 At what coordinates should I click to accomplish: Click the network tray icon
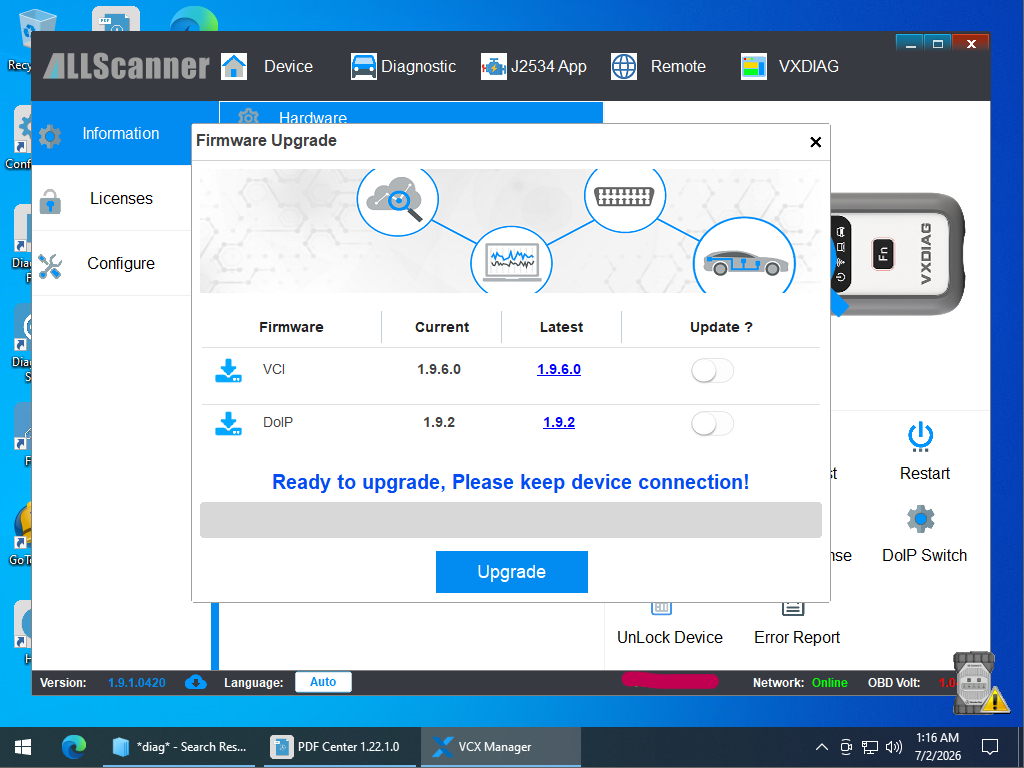(869, 747)
